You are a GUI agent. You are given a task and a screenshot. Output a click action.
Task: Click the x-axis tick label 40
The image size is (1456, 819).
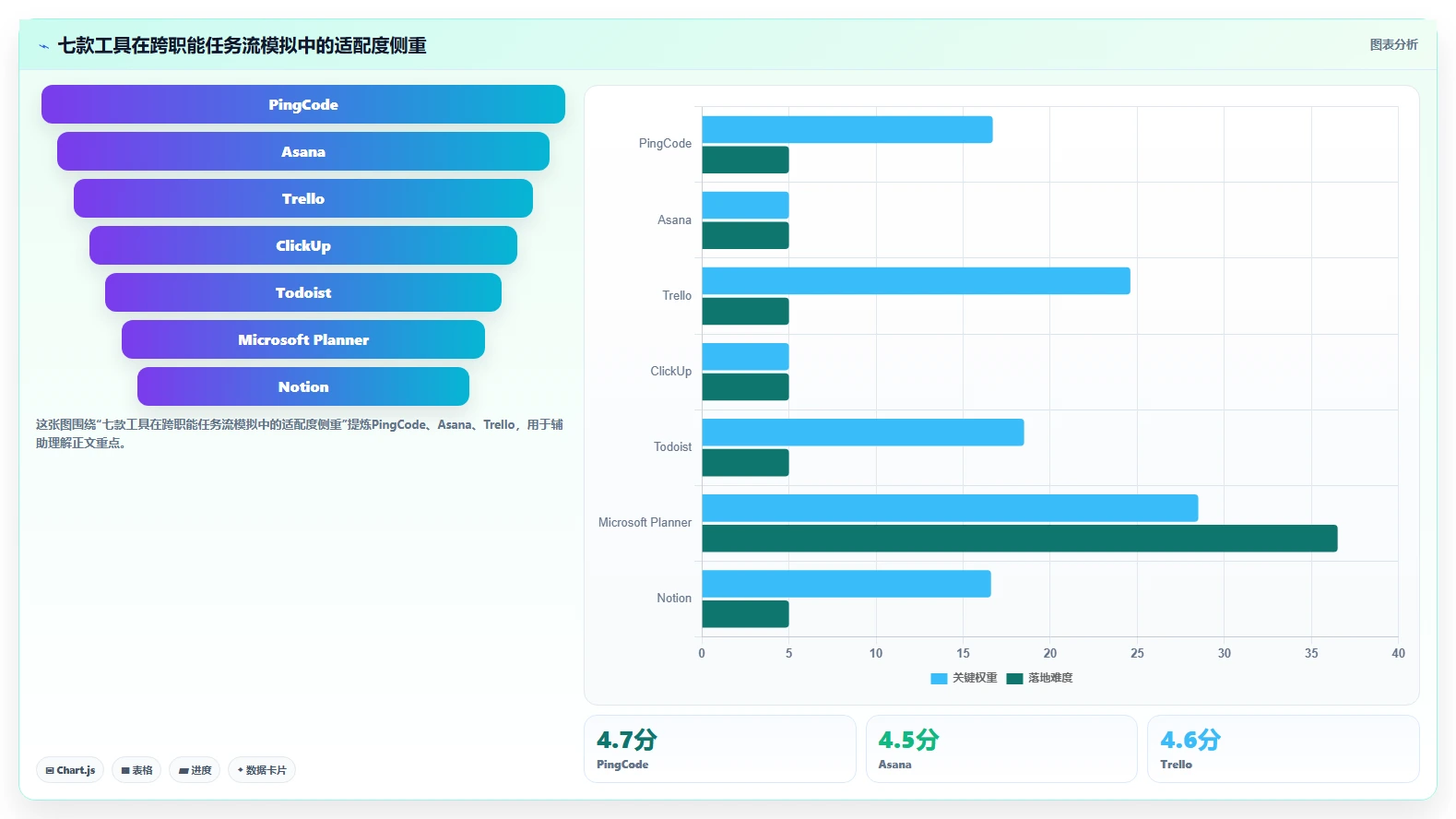pyautogui.click(x=1398, y=653)
